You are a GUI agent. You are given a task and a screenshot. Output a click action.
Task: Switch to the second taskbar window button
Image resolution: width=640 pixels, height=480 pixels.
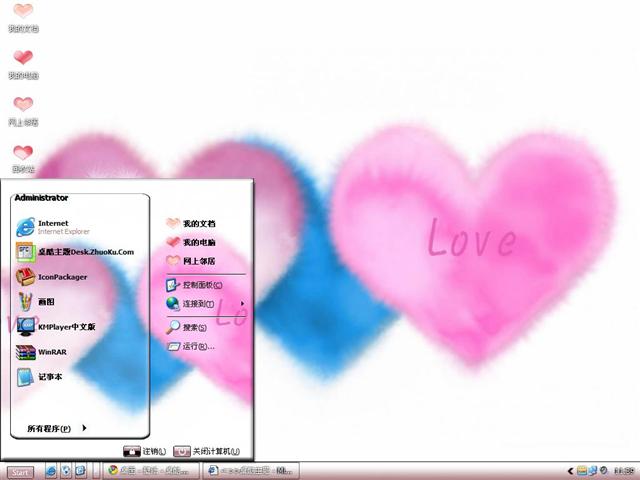point(251,471)
